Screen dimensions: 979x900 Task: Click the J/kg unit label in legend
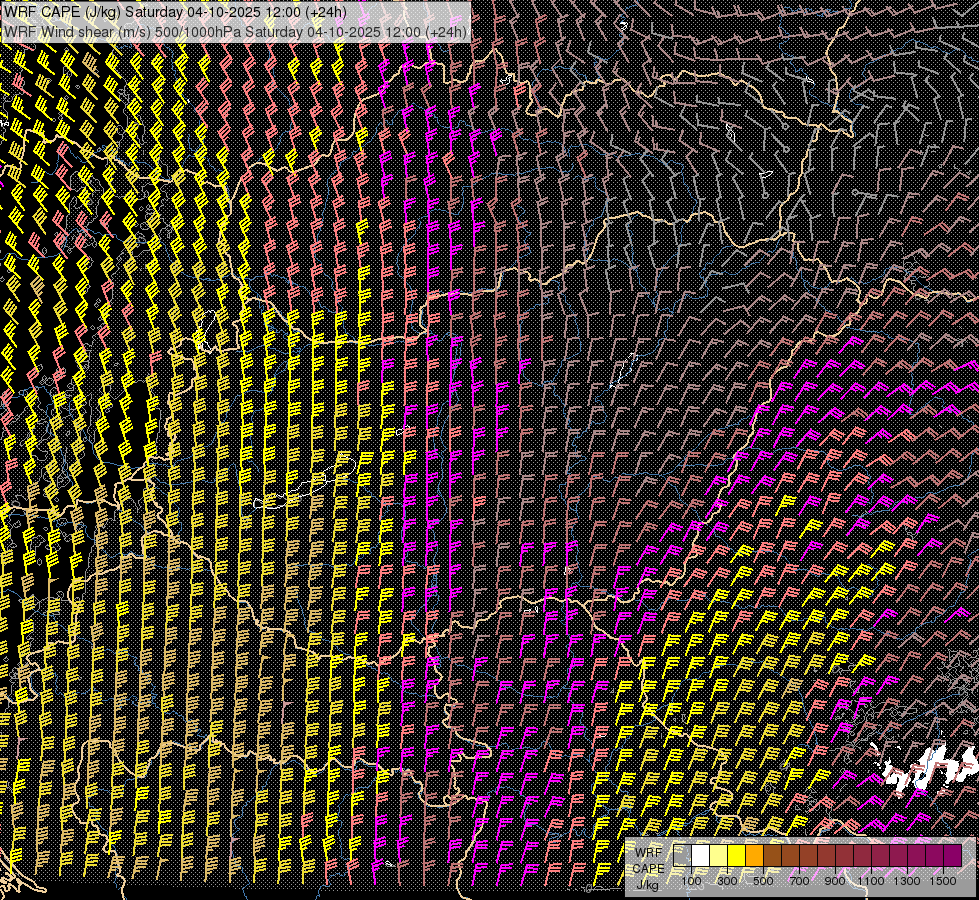[x=648, y=885]
